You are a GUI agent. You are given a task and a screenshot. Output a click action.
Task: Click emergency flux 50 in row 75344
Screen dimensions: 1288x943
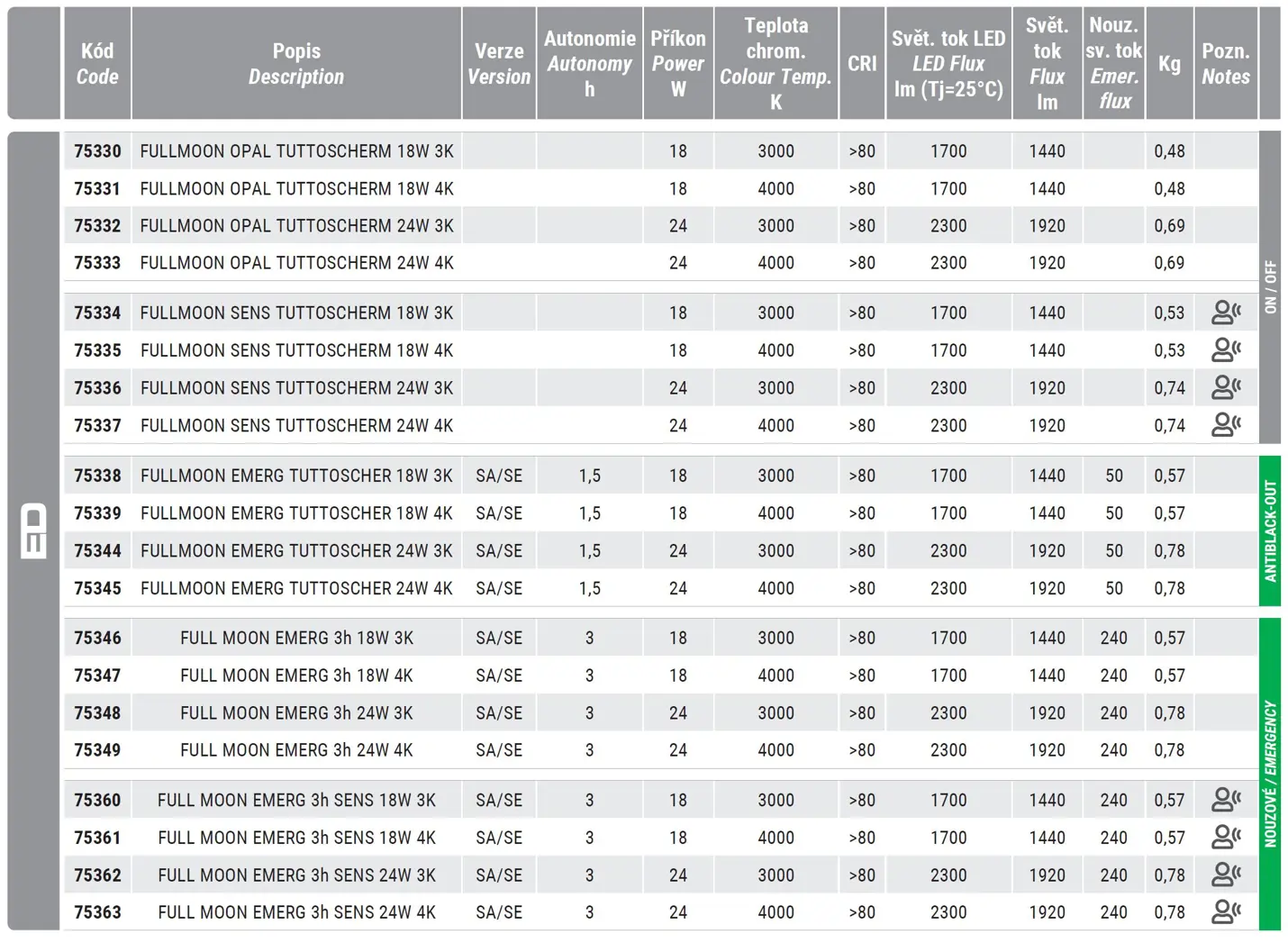click(1114, 550)
